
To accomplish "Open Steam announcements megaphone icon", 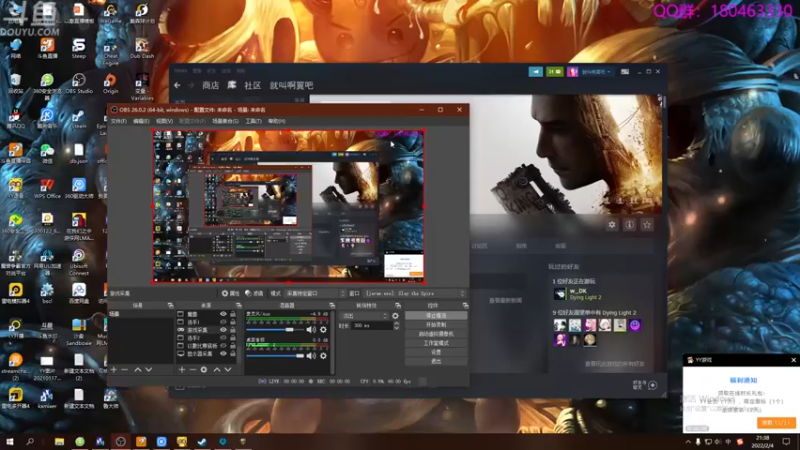I will (536, 72).
